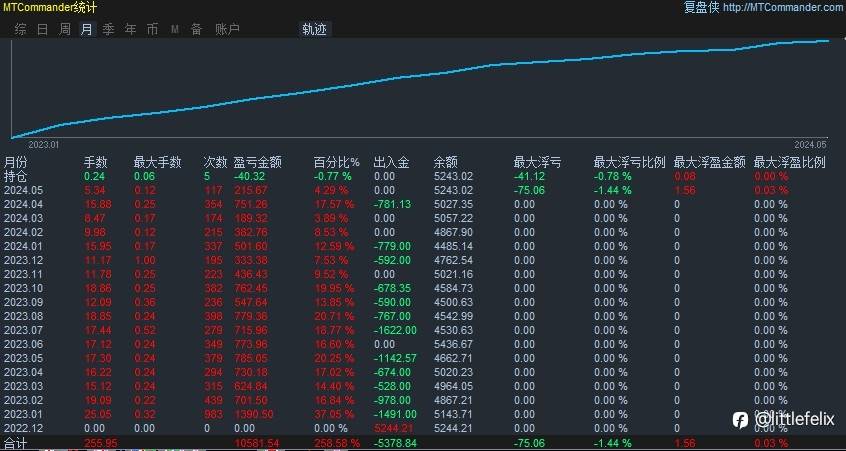Screen dimensions: 846x451
Task: Select the 2023.03 month row
Action: tap(423, 386)
